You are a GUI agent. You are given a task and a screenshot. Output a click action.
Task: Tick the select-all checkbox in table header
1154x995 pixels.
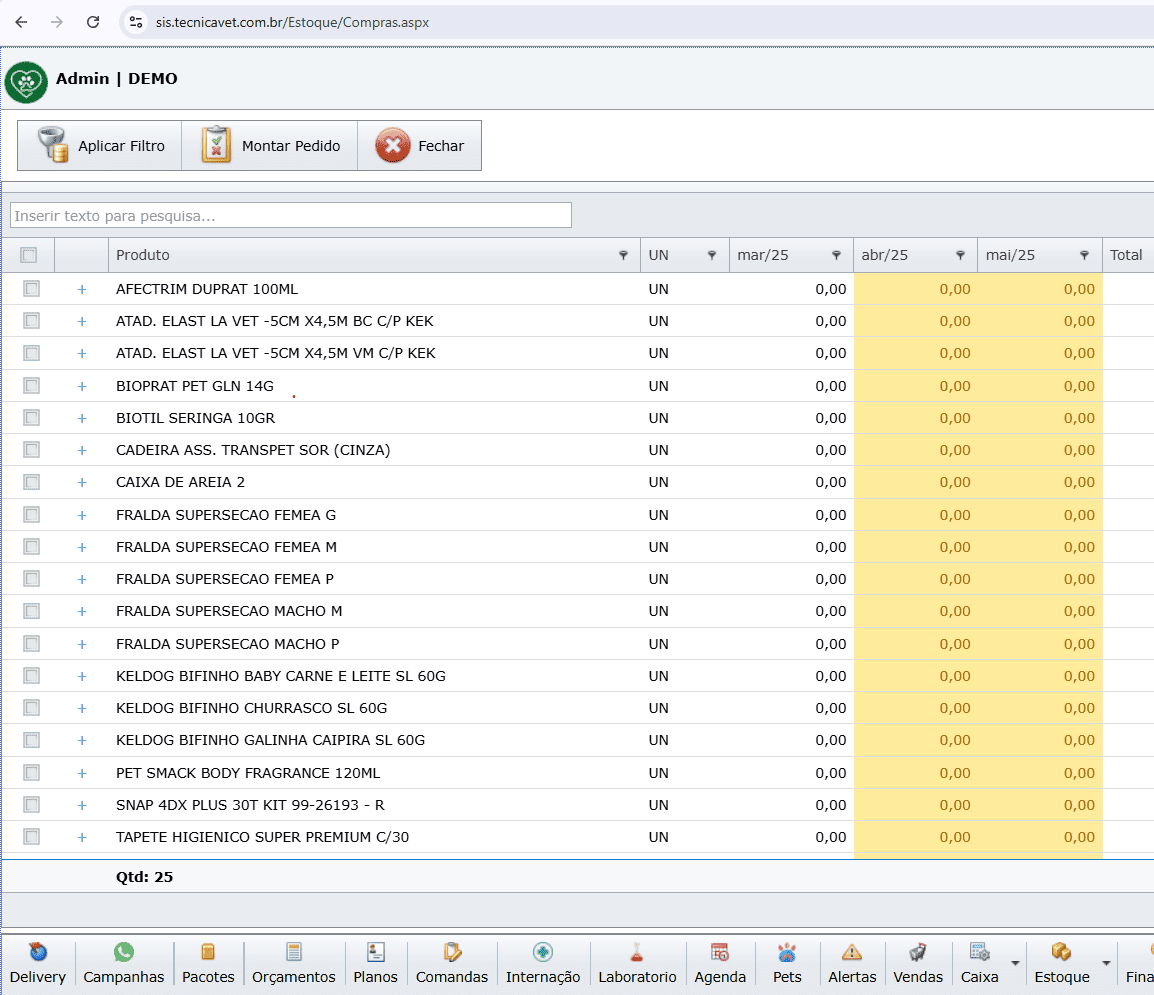(29, 255)
